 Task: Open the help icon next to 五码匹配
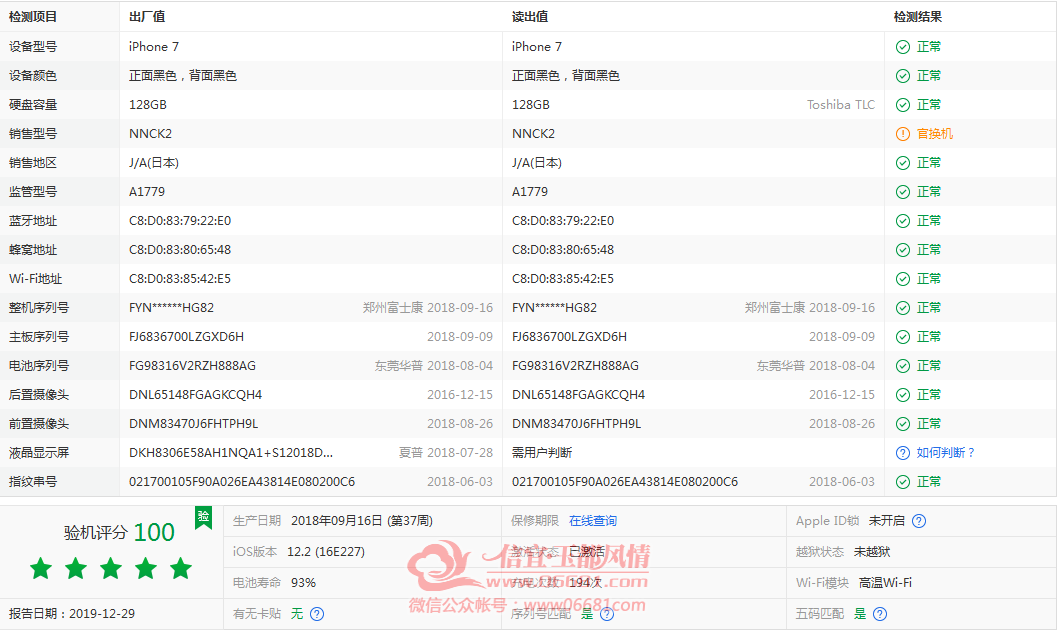pyautogui.click(x=880, y=614)
